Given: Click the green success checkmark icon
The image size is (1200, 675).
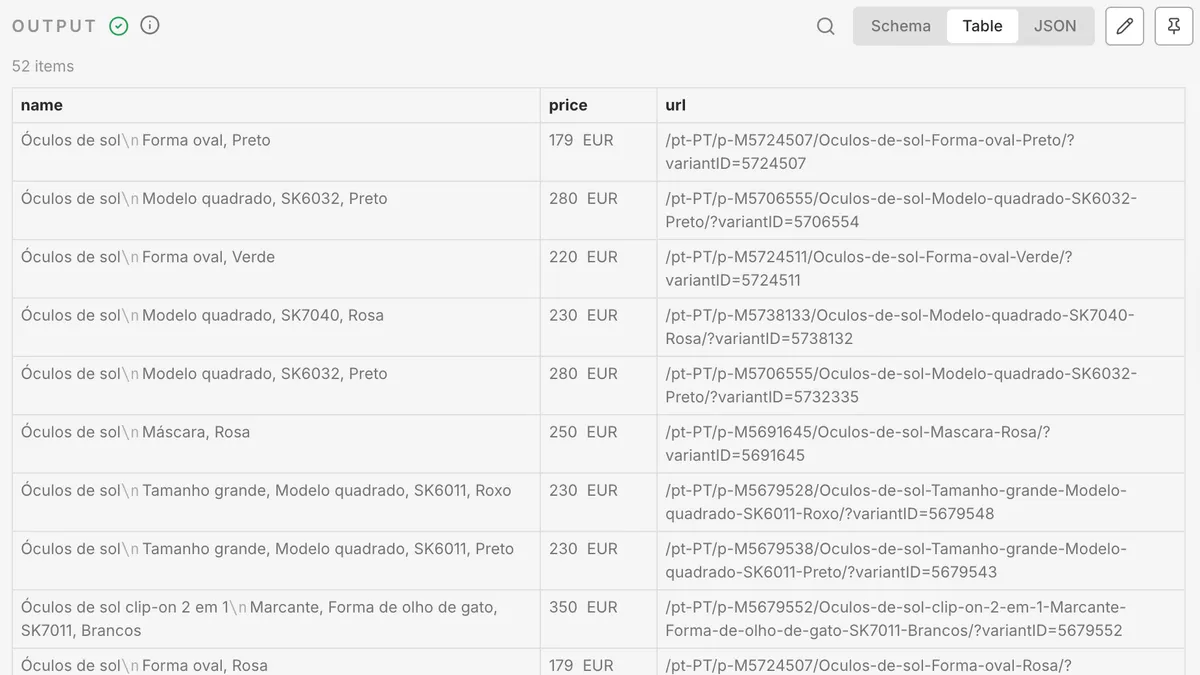Looking at the screenshot, I should [119, 26].
